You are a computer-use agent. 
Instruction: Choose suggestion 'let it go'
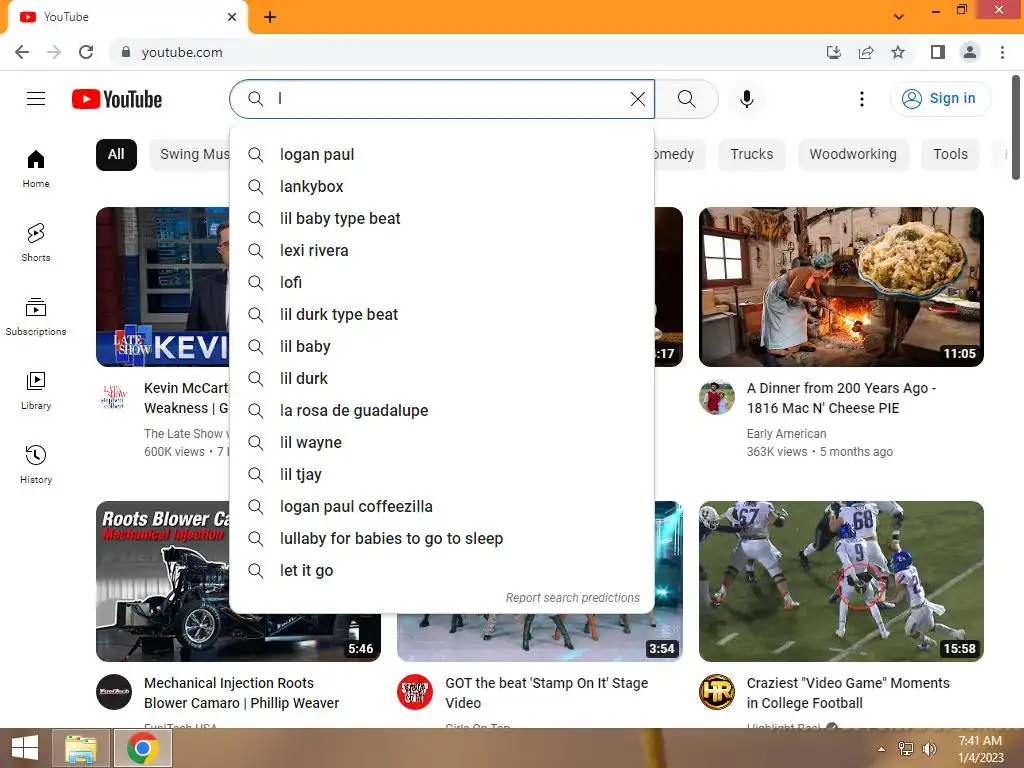pos(442,571)
